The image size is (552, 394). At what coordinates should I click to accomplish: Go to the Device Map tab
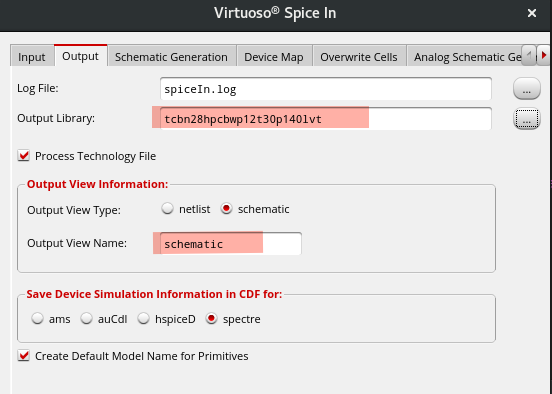(274, 57)
